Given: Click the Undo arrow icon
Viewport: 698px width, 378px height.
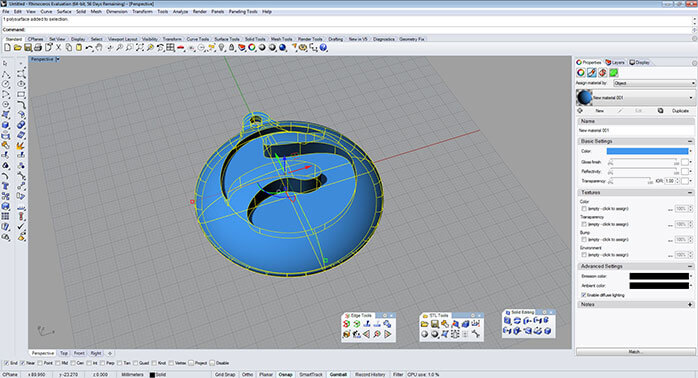Looking at the screenshot, I should click(x=89, y=48).
